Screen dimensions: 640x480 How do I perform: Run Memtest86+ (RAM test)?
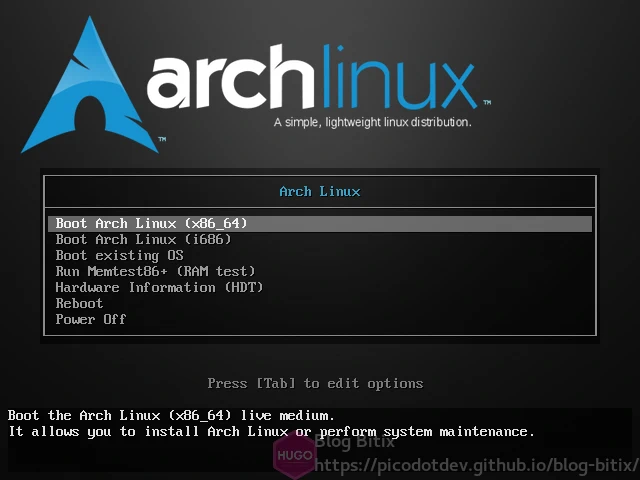click(x=155, y=271)
